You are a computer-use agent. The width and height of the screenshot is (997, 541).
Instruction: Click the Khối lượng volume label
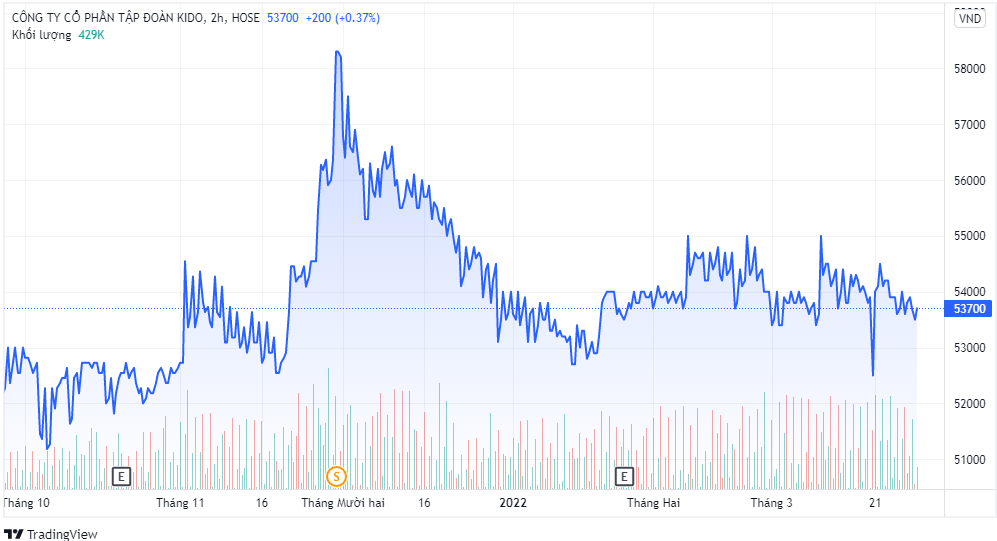coord(41,35)
